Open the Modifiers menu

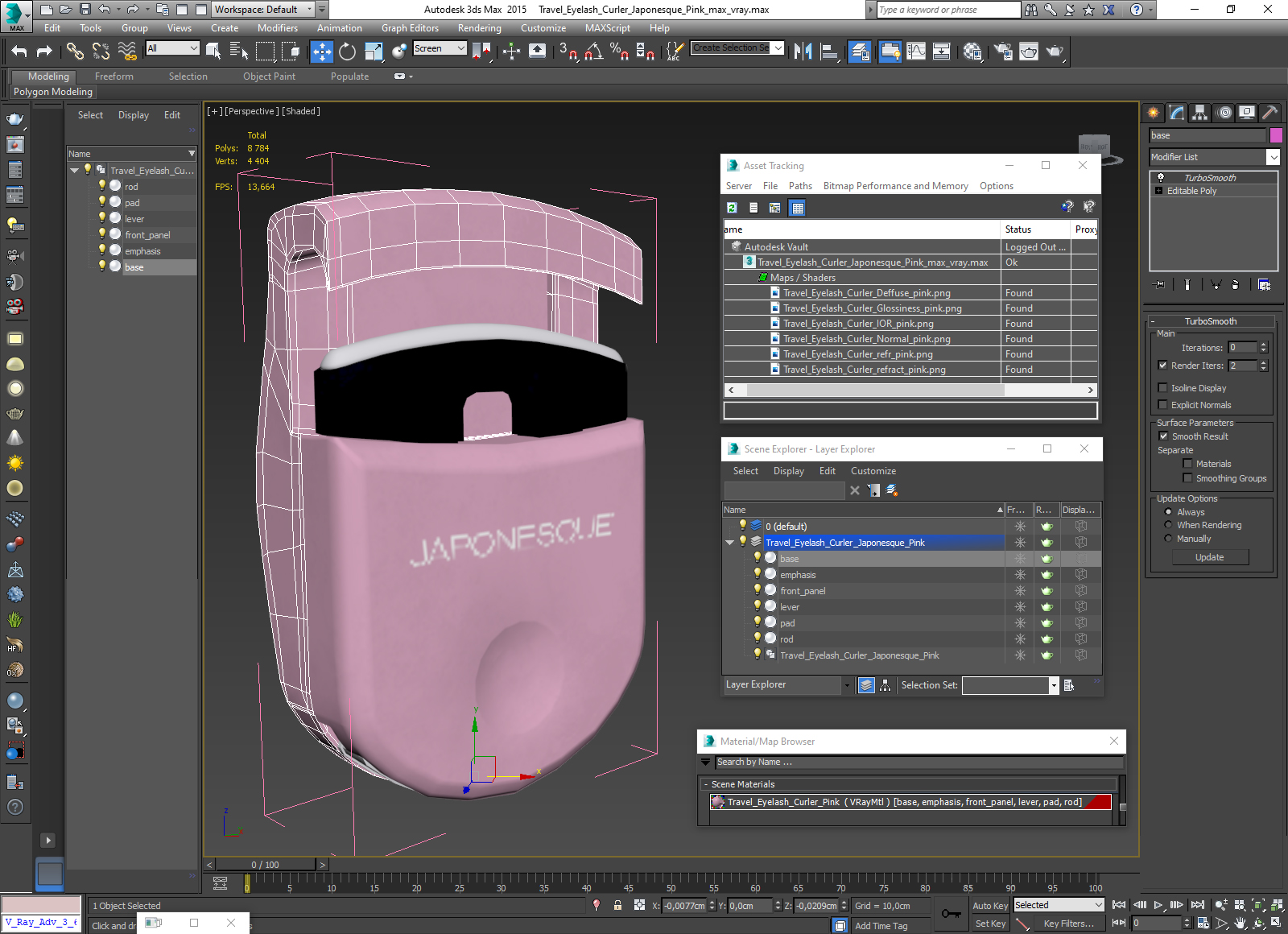277,28
